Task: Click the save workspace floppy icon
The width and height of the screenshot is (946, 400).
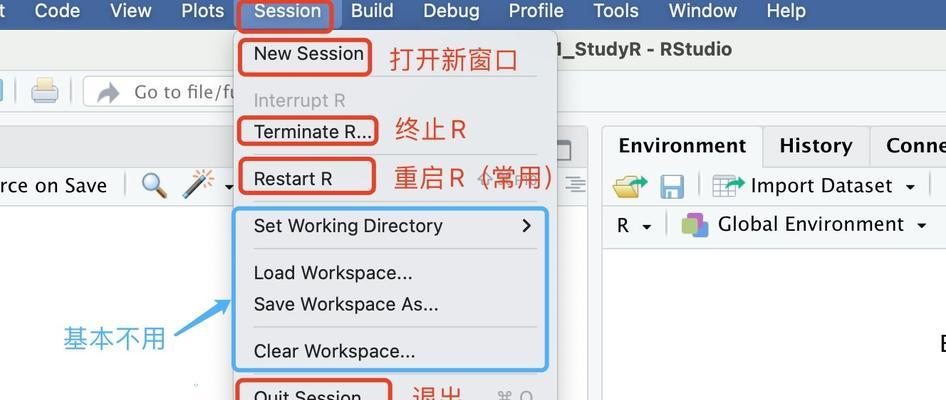Action: coord(671,186)
